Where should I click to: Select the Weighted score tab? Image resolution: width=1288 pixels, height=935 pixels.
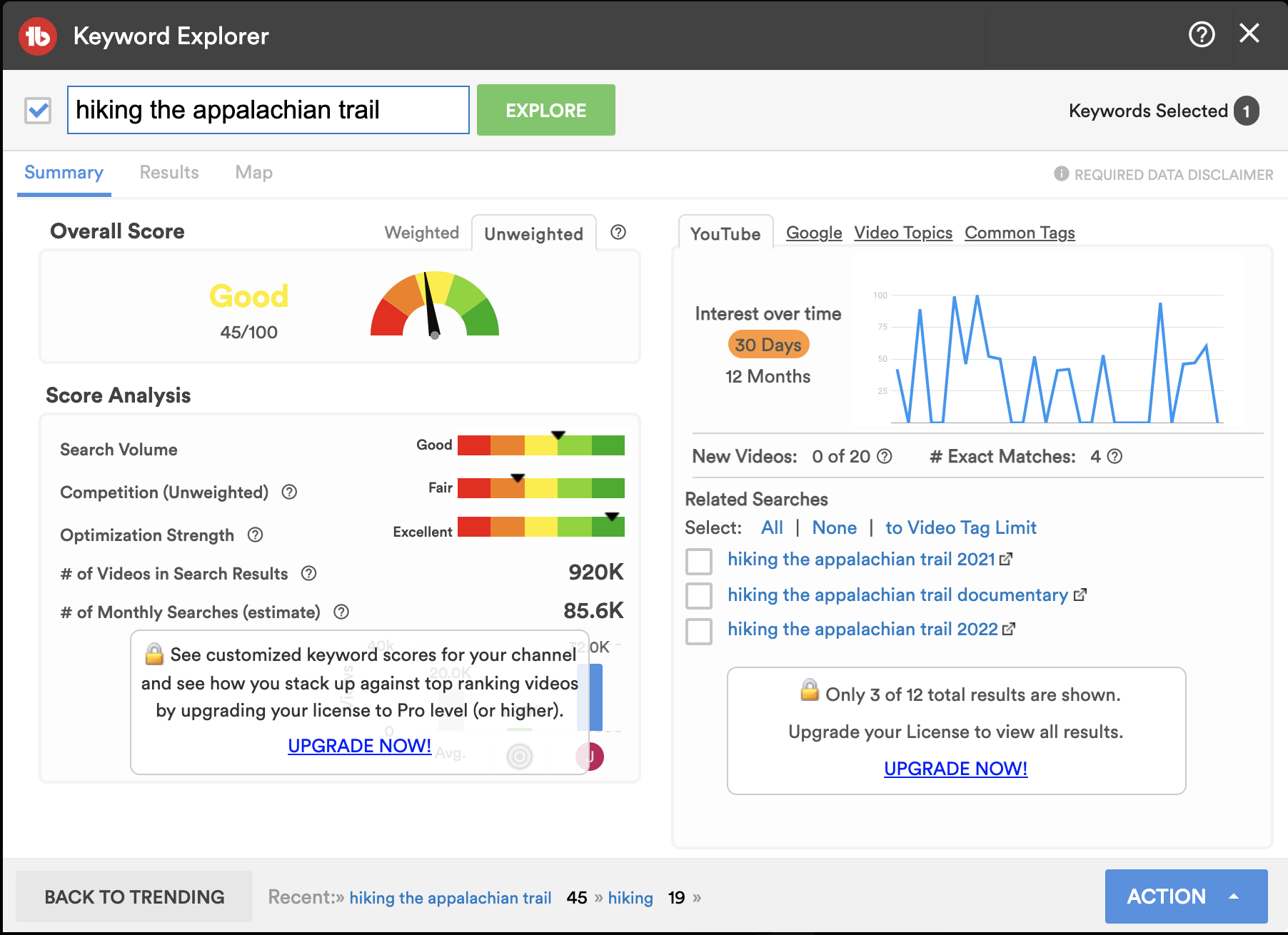point(421,233)
